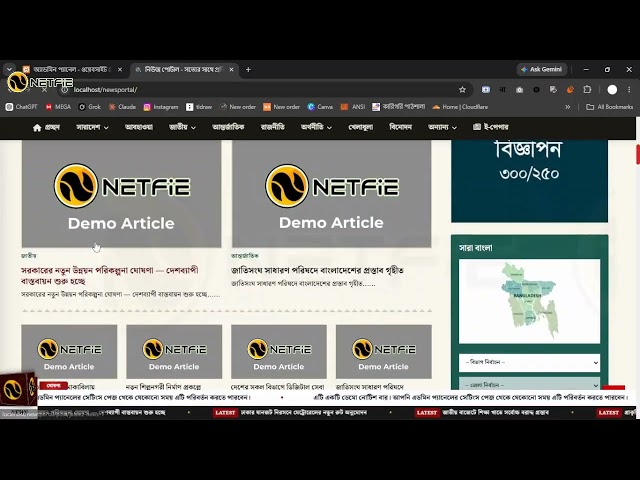The width and height of the screenshot is (640, 480).
Task: Open the ANSI bookmark
Action: coord(353,107)
